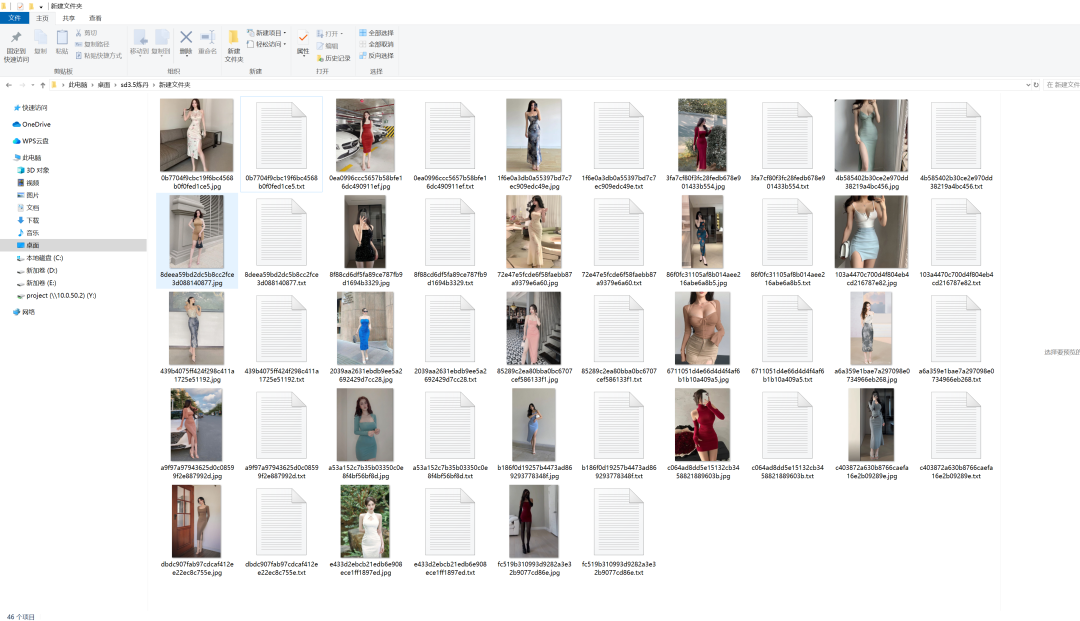Click sd3.5炼丹 in the address breadcrumb
1080x621 pixels.
tap(134, 85)
